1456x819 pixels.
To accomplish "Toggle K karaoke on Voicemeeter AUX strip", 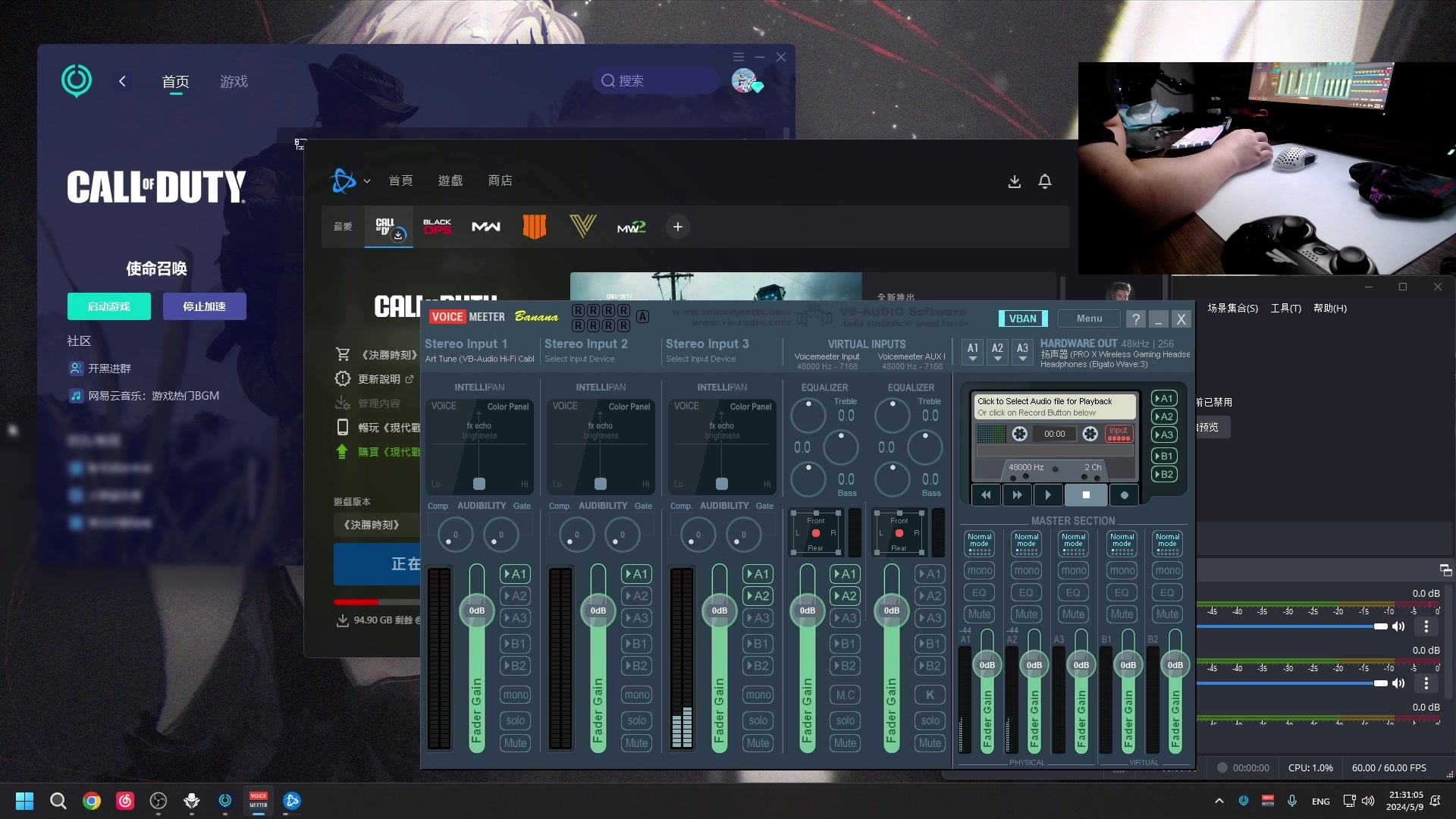I will pos(930,695).
